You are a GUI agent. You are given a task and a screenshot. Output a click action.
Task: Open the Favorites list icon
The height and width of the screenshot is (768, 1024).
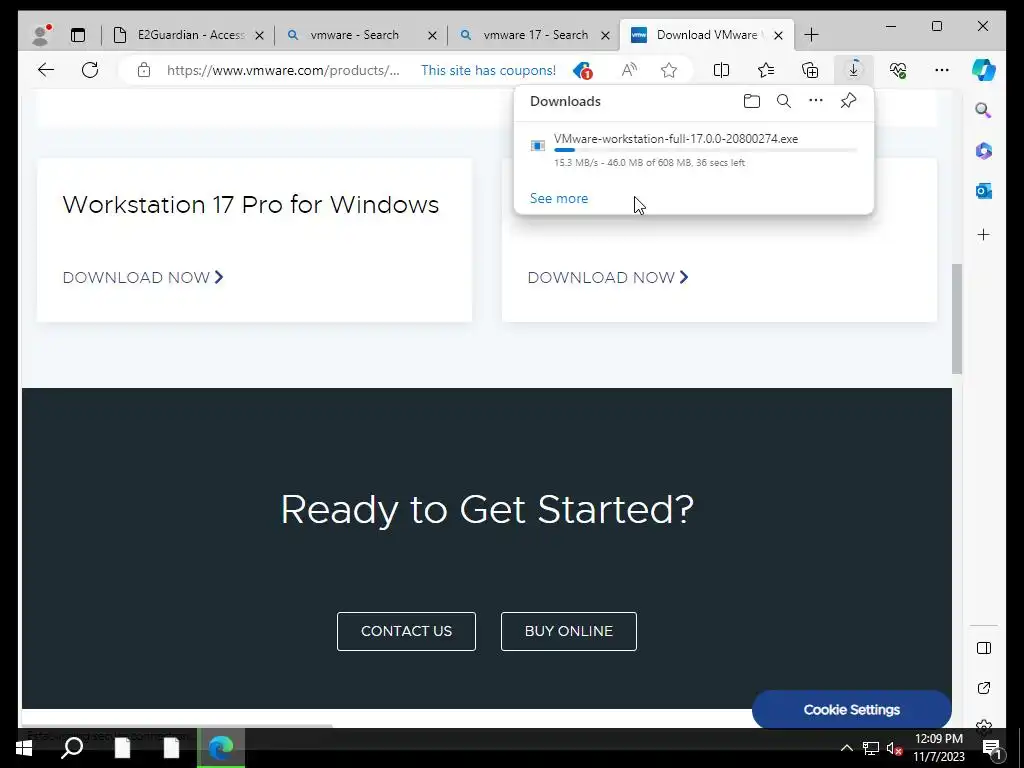765,70
